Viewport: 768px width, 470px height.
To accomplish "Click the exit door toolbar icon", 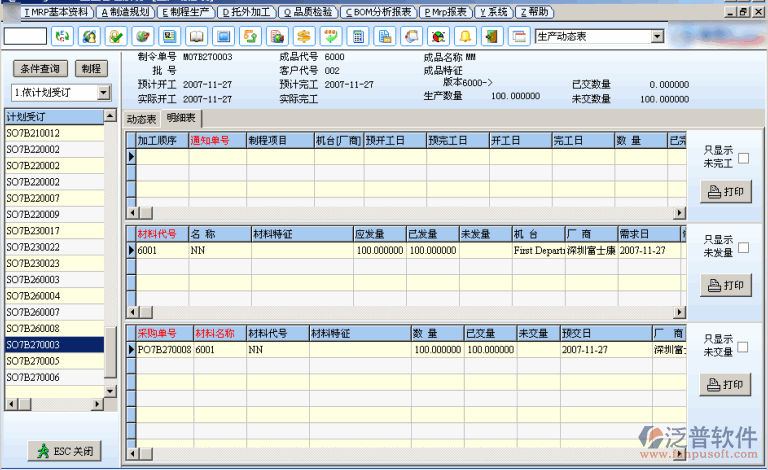I will (491, 37).
